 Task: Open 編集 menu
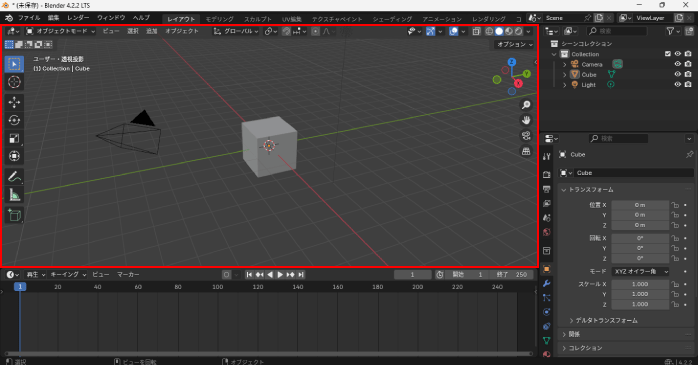point(53,18)
